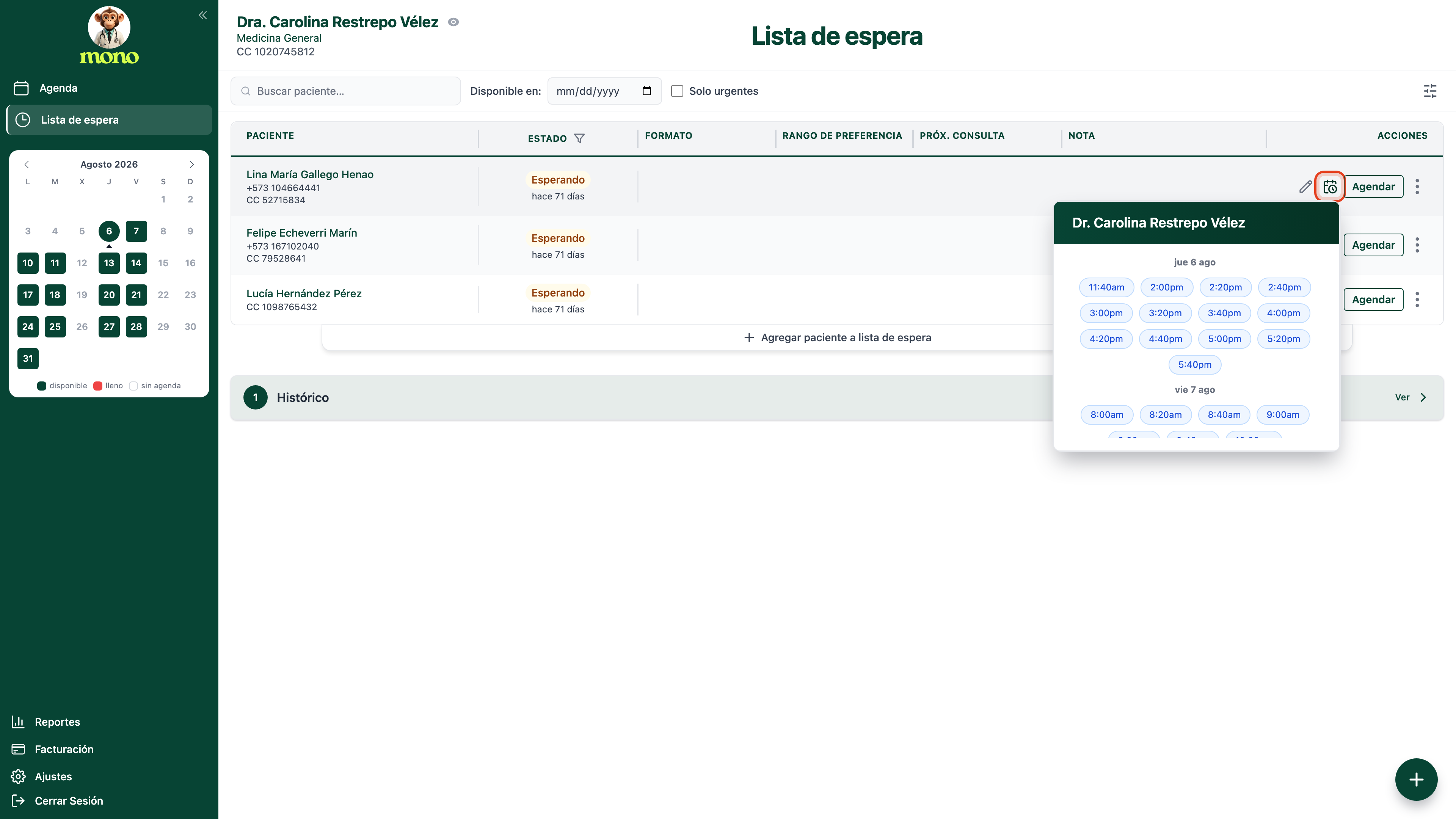Click patient name Lucía Hernández Pérez
The image size is (1456, 819).
tap(303, 293)
